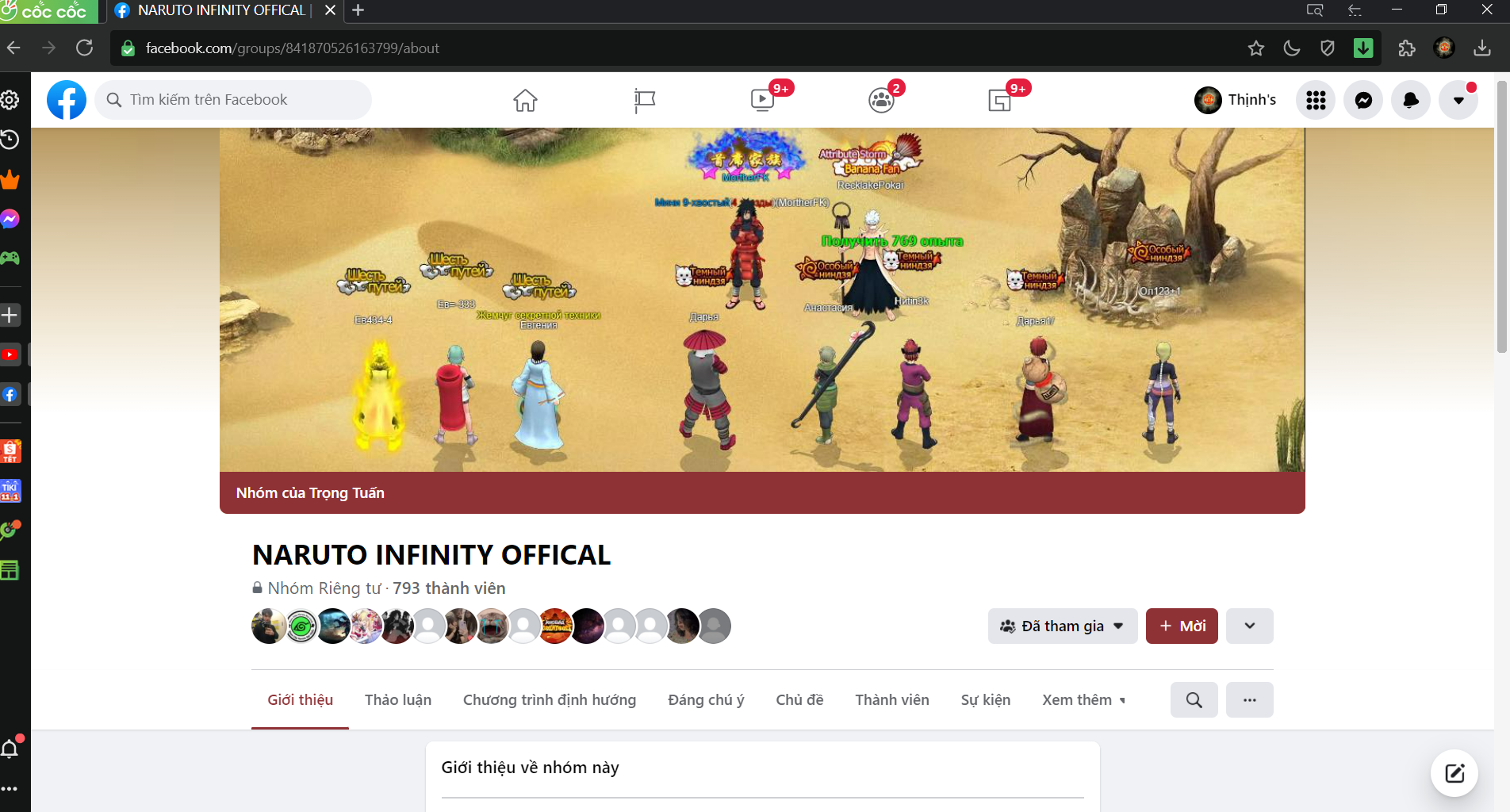Image resolution: width=1510 pixels, height=812 pixels.
Task: Open the Facebook menu grid icon
Action: (1316, 100)
